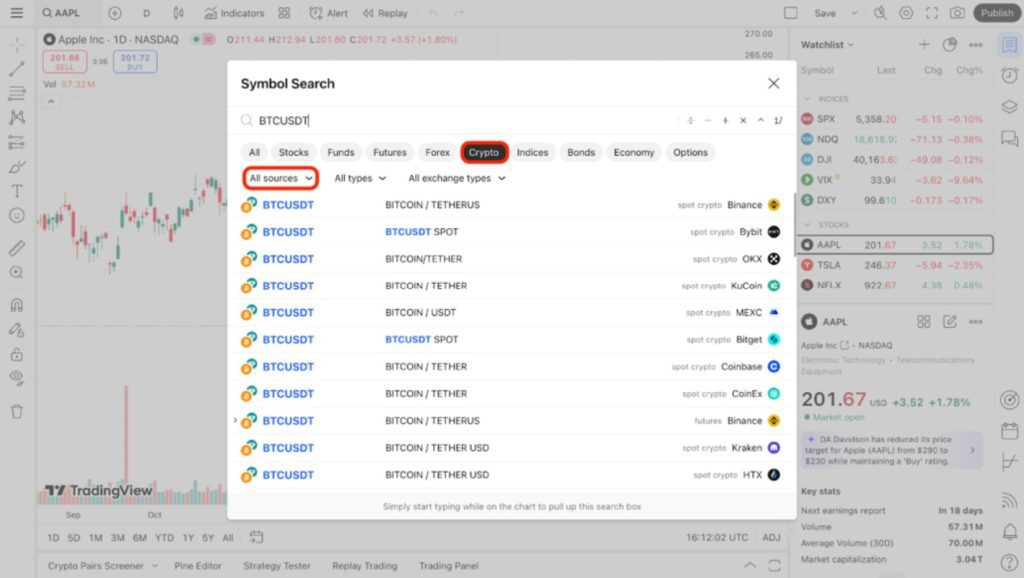Add symbol to watchlist plus icon
1024x578 pixels.
pos(924,44)
